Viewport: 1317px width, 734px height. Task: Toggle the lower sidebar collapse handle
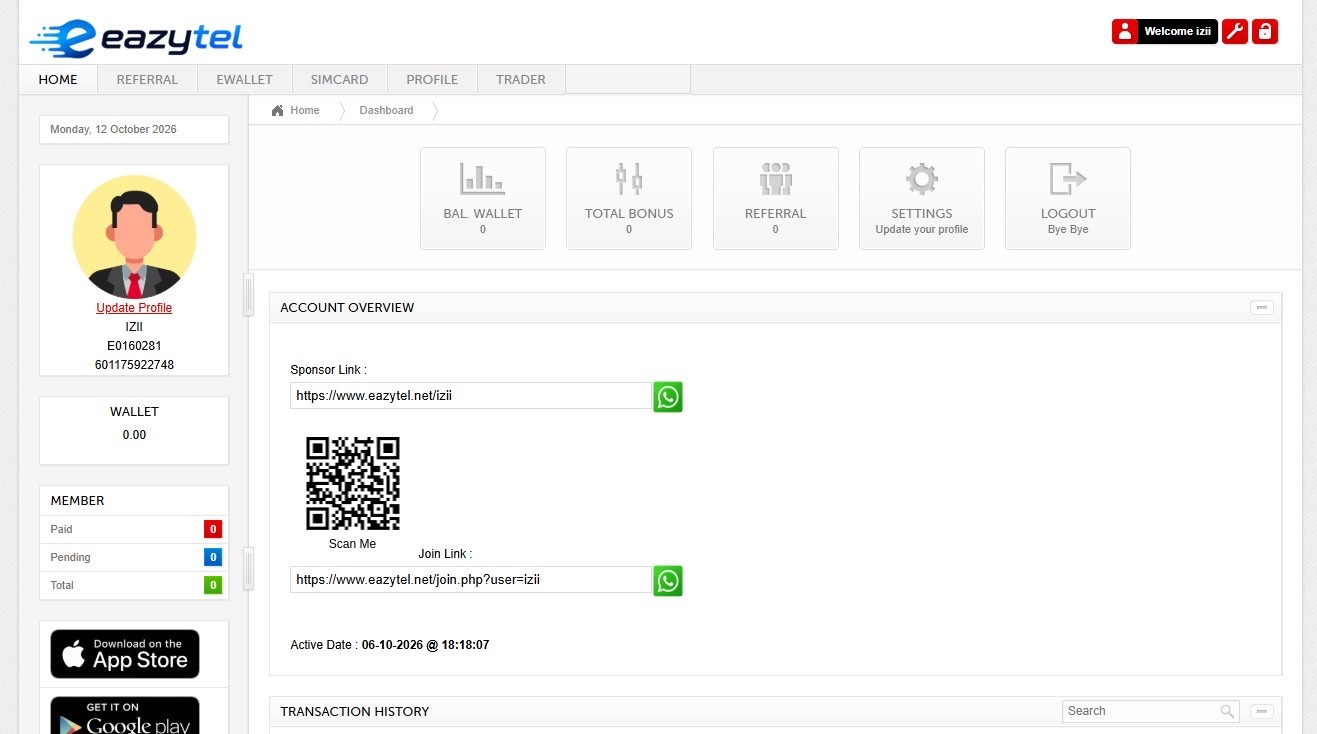click(249, 568)
